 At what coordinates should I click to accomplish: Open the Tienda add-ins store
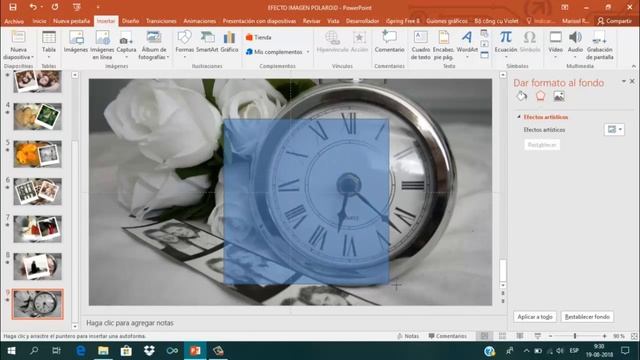coord(259,37)
